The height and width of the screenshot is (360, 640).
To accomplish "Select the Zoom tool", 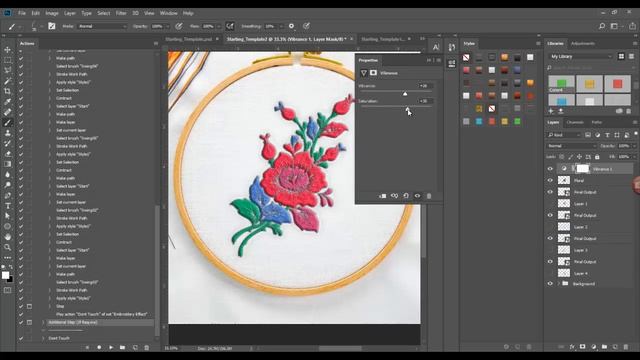I will point(8,247).
